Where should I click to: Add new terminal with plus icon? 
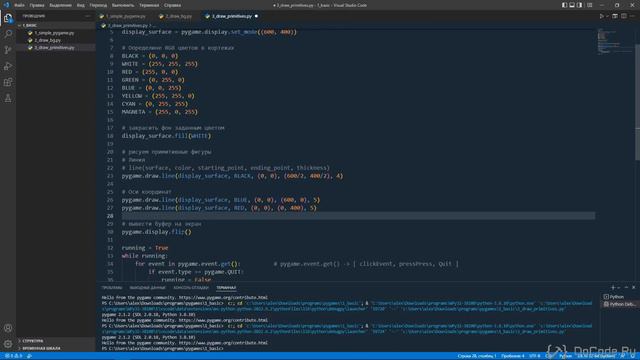coord(612,288)
